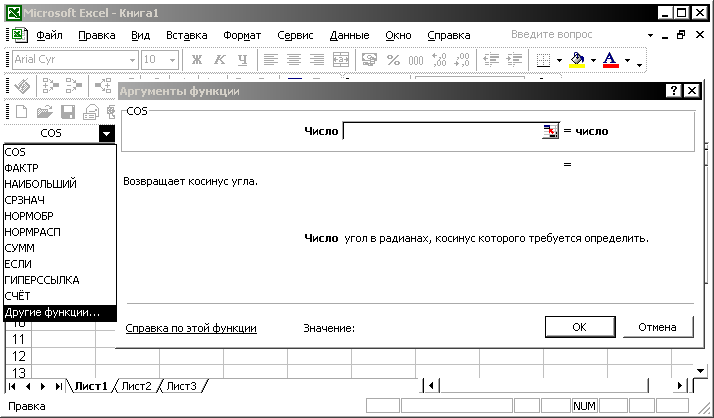Viewport: 714px width, 418px height.
Task: Apply red font color A
Action: (x=610, y=60)
